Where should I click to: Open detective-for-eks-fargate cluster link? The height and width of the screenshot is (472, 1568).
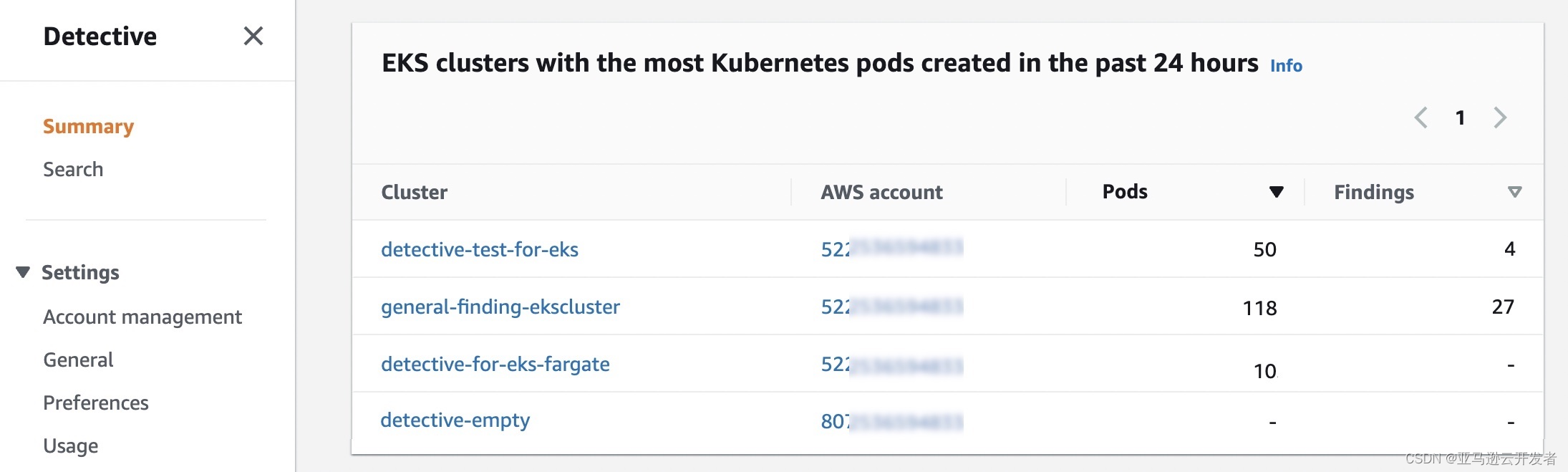(x=495, y=364)
